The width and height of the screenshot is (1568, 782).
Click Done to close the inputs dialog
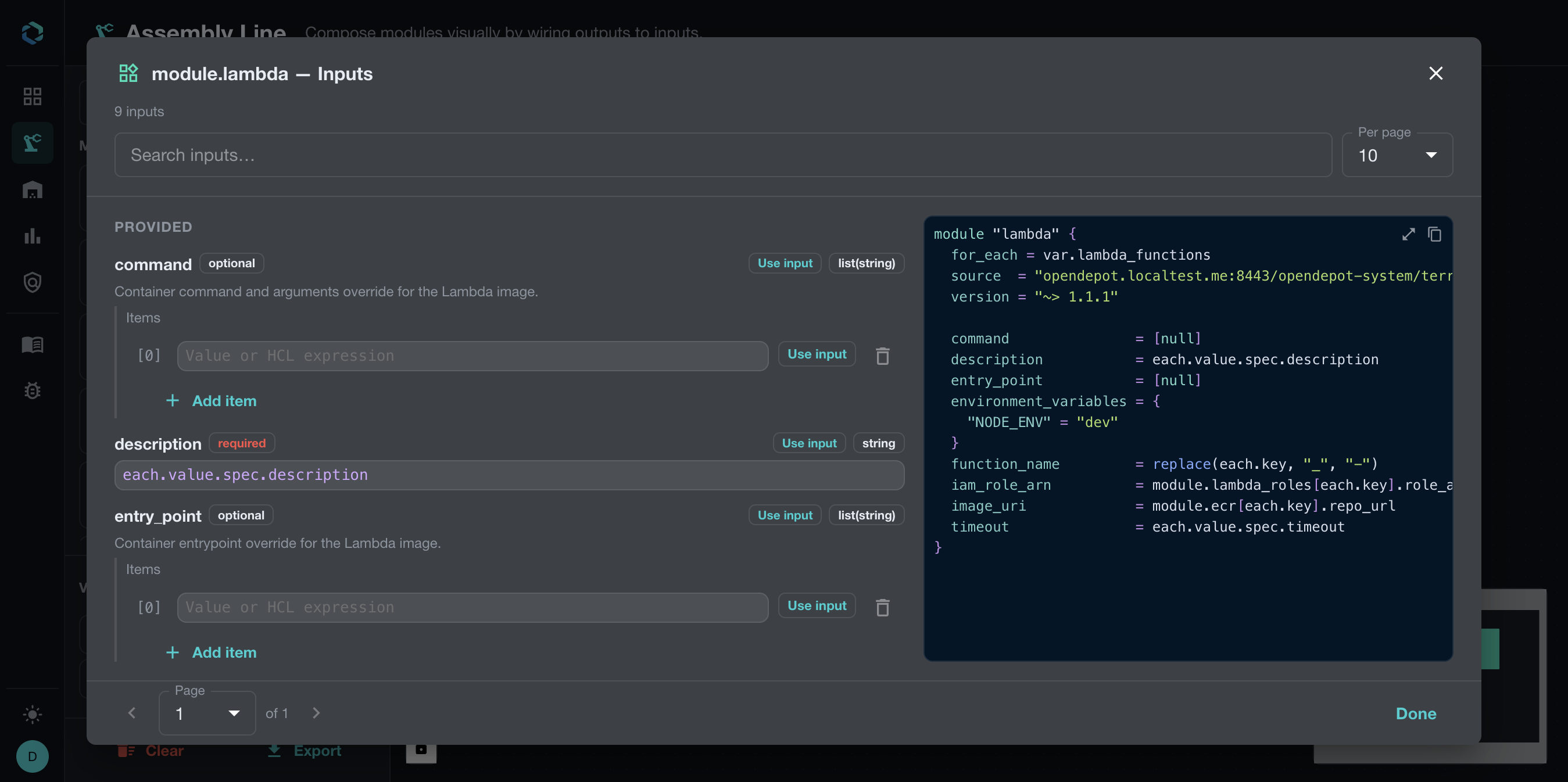point(1416,713)
